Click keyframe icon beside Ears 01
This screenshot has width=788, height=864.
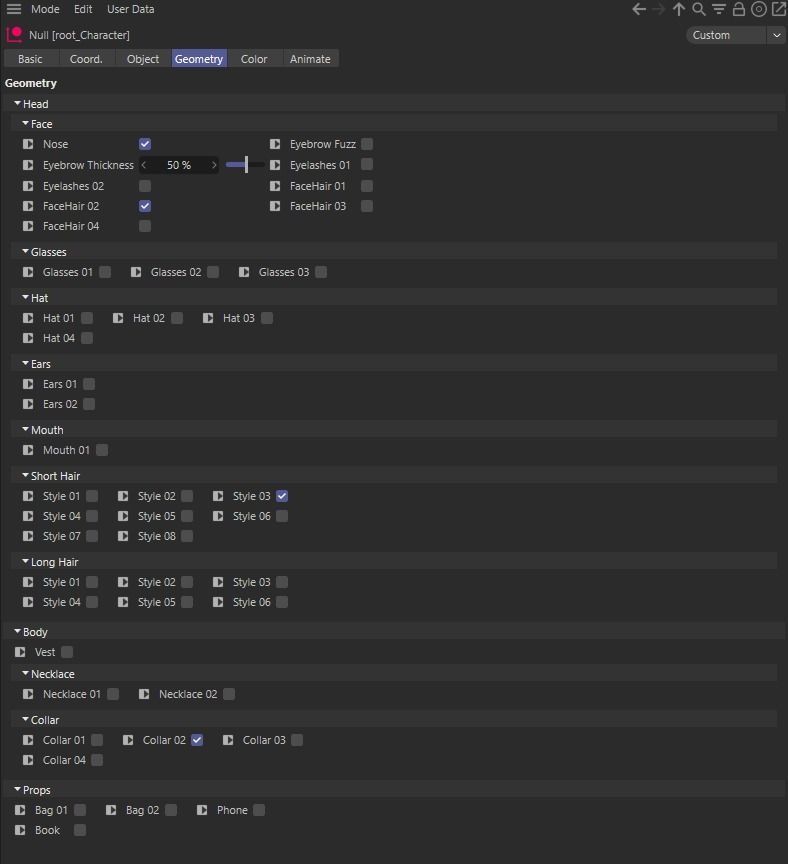point(28,384)
